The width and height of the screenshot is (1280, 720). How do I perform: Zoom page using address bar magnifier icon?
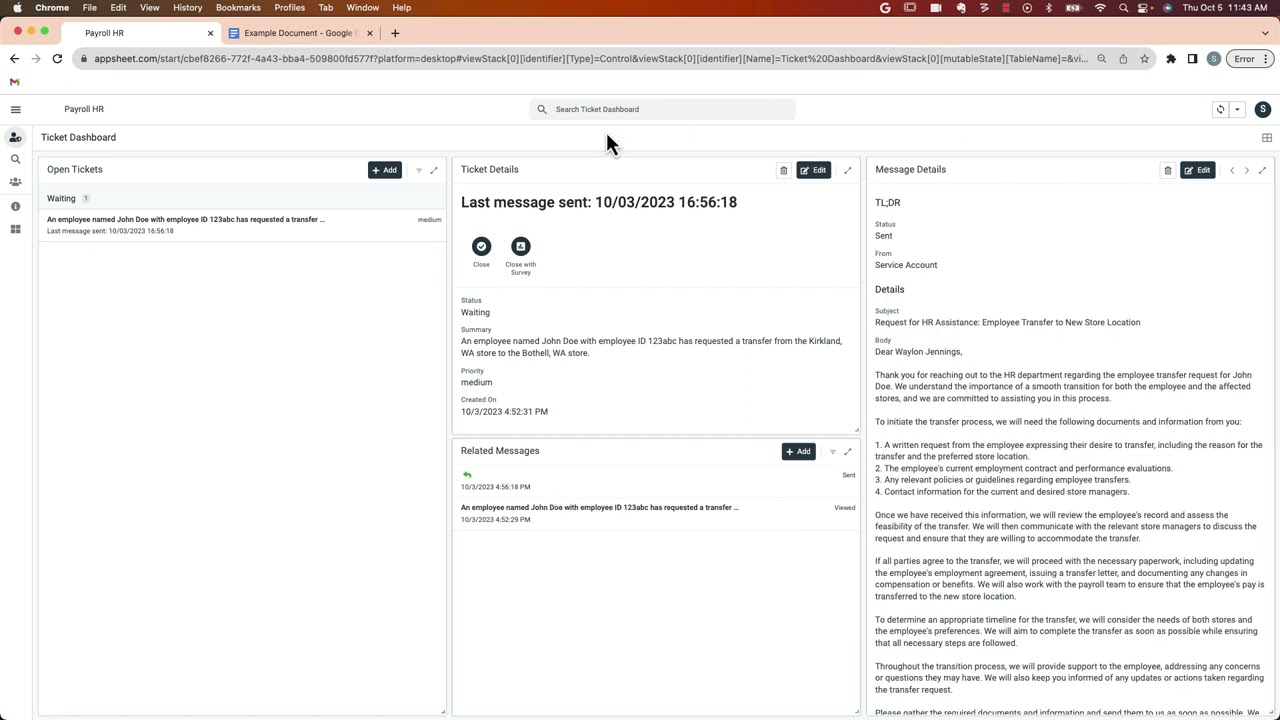point(1102,59)
